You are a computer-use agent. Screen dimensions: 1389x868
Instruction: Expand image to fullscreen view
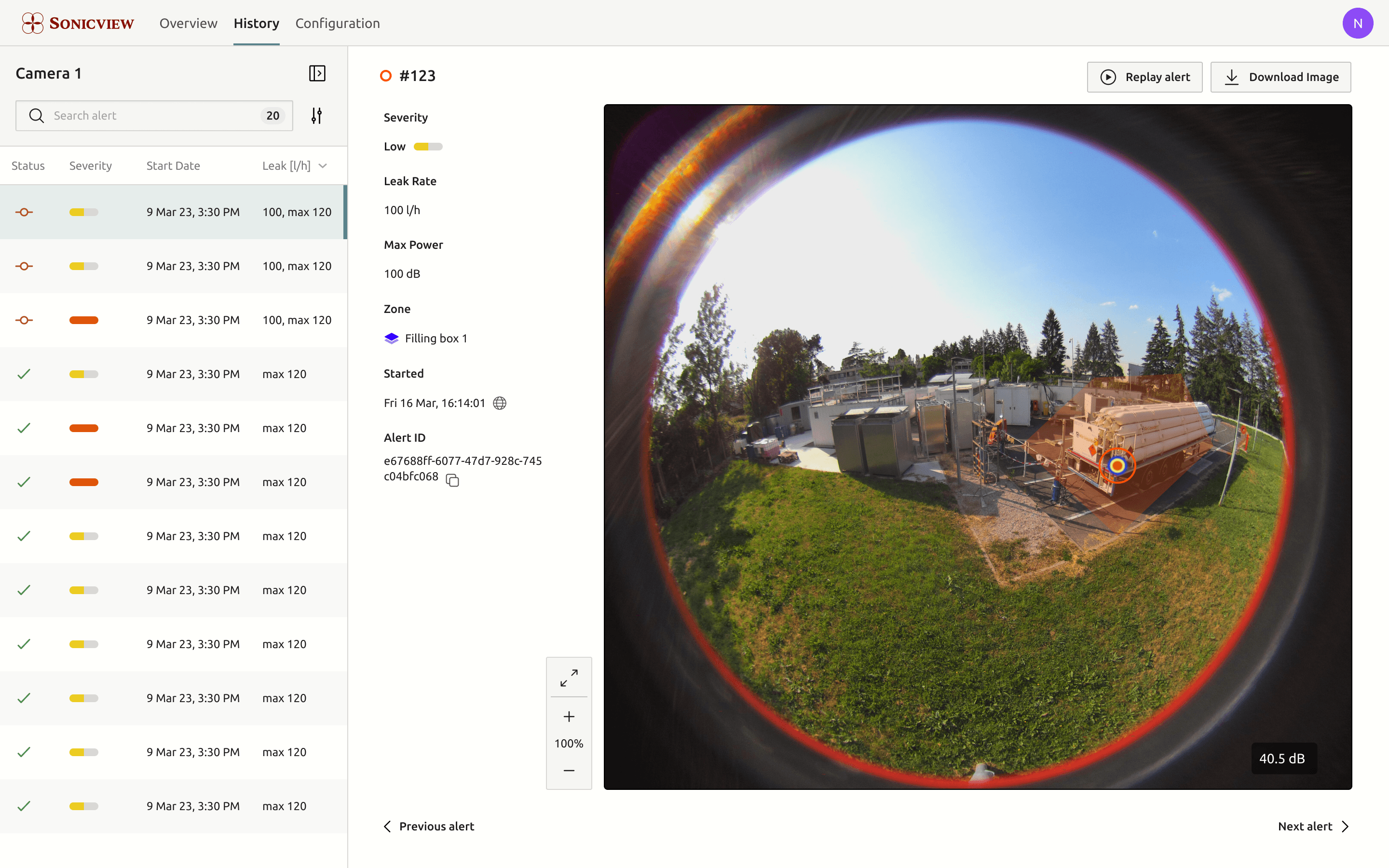[568, 678]
